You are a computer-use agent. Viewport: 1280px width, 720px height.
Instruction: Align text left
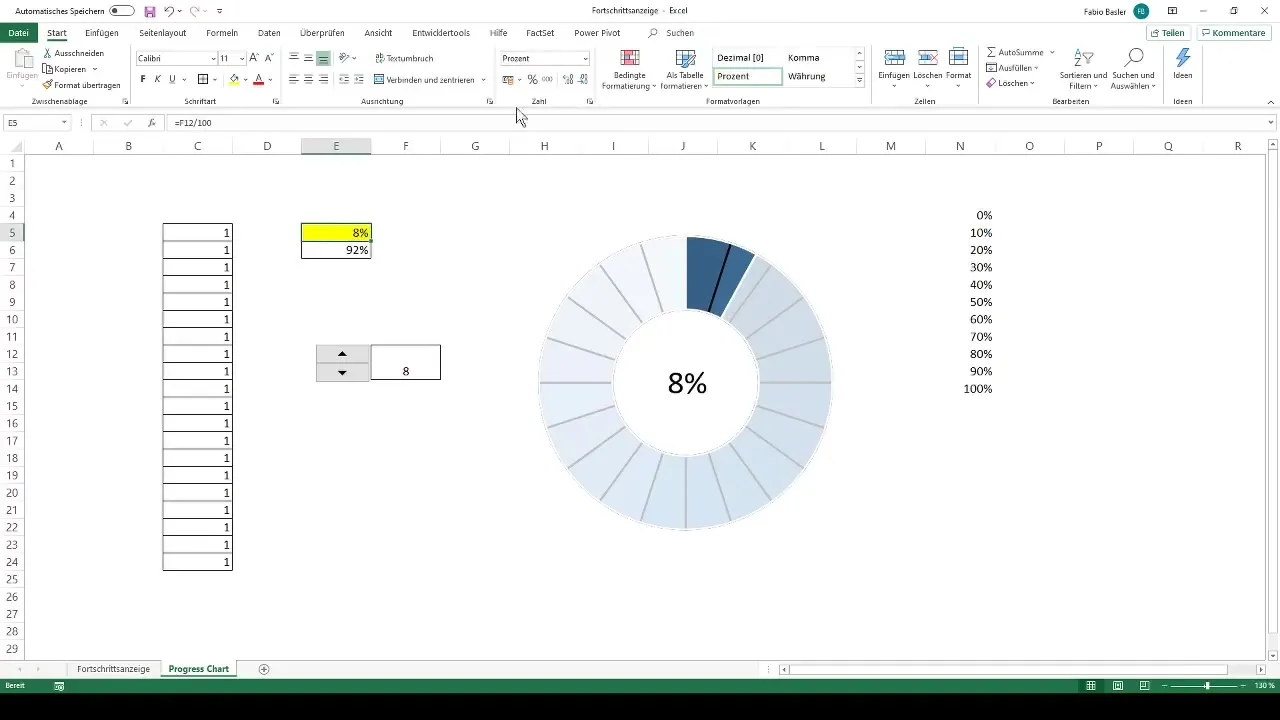point(294,79)
